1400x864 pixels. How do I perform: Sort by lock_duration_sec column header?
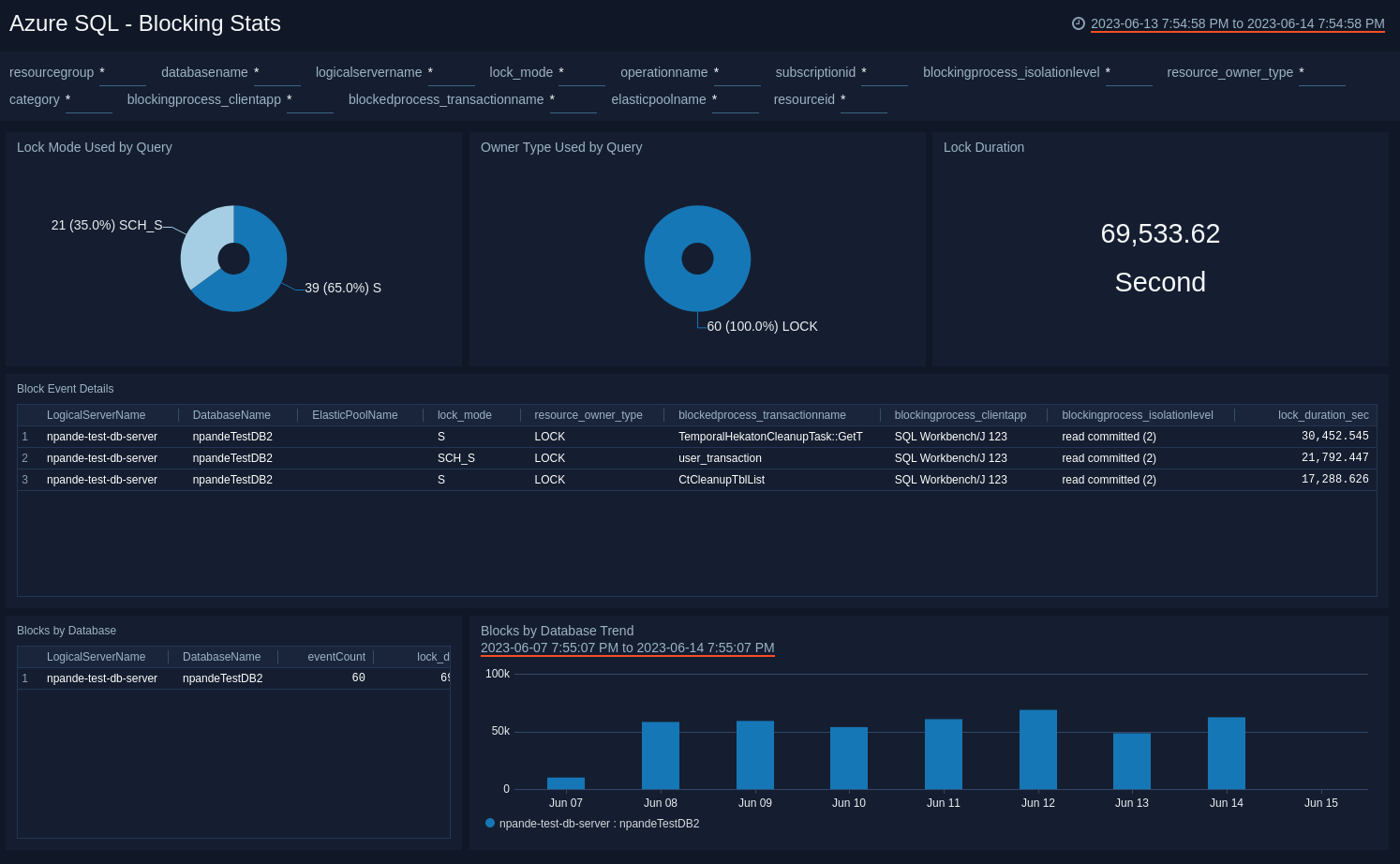coord(1323,415)
